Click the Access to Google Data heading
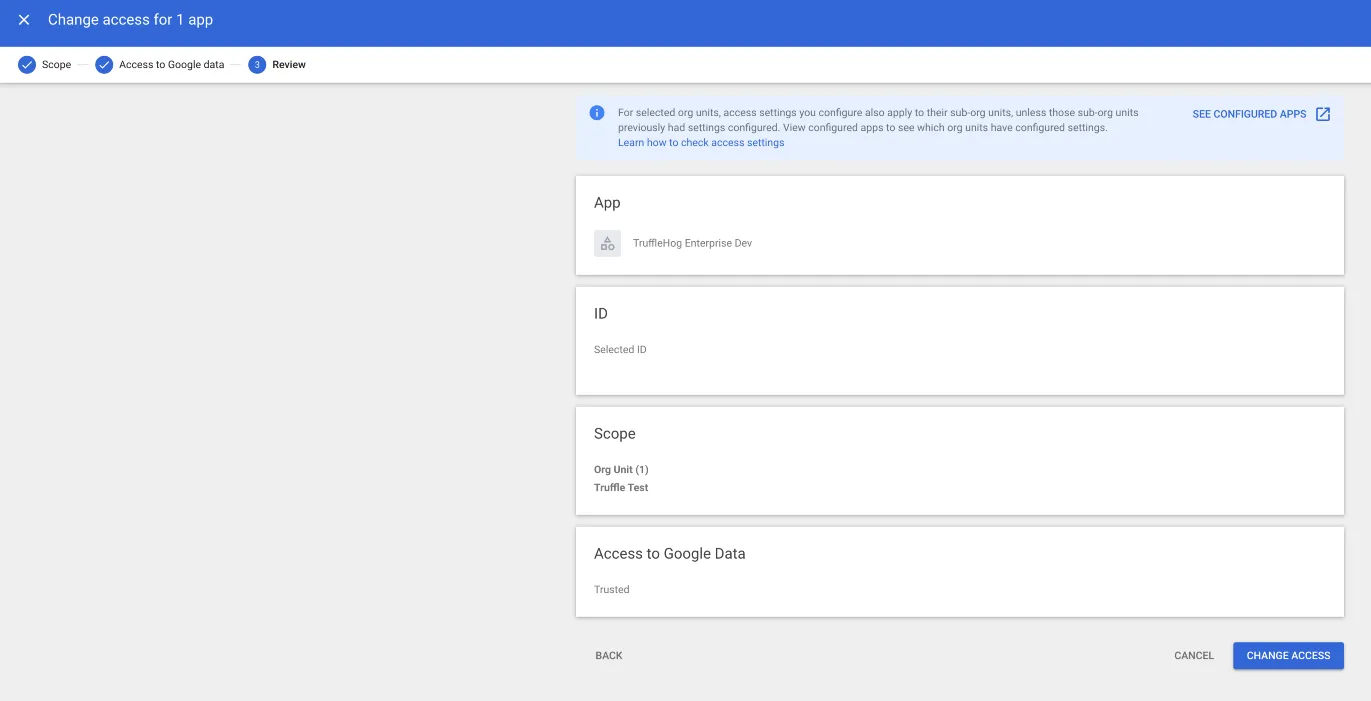 [670, 554]
